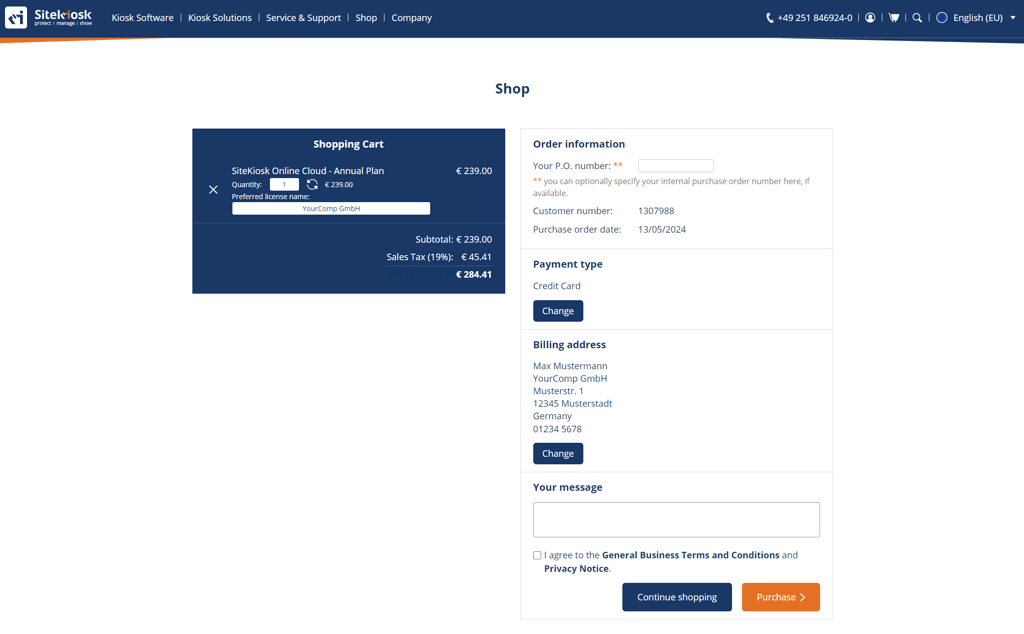Click Continue shopping button

[x=676, y=597]
